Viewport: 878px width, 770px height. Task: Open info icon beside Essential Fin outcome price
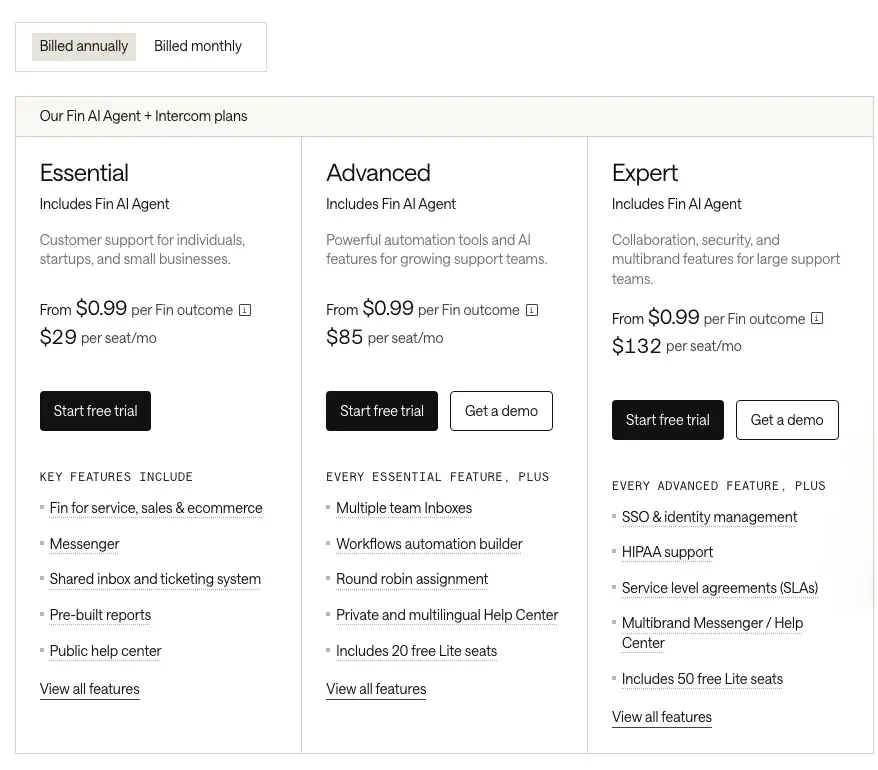point(245,310)
